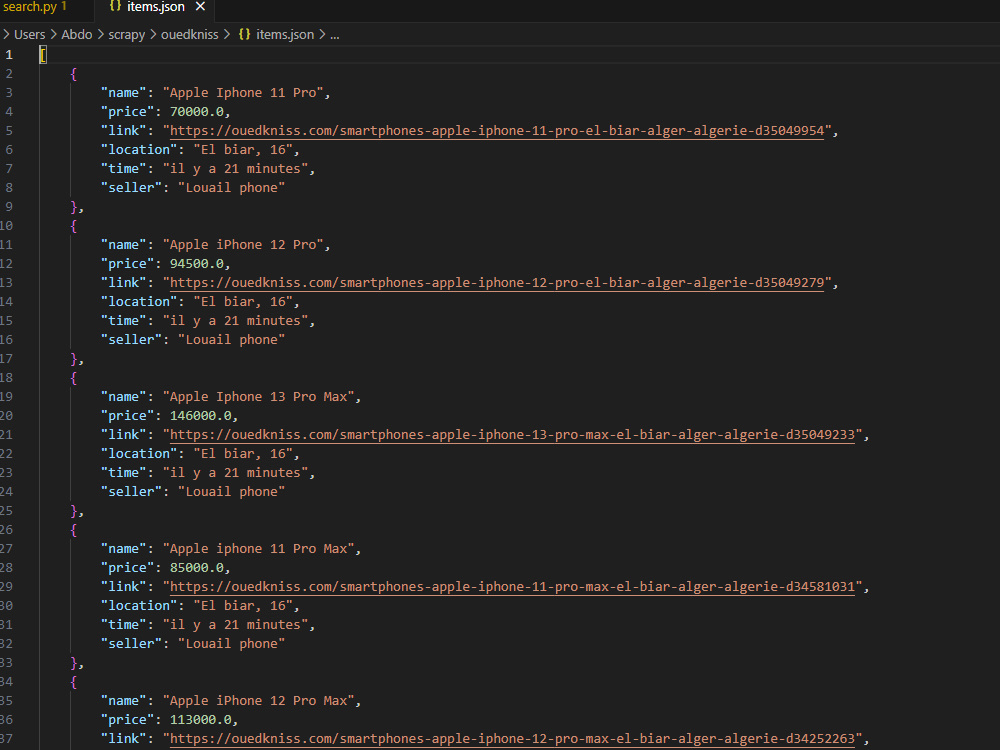Click the "location" key on line 6
The width and height of the screenshot is (1000, 750).
(138, 150)
